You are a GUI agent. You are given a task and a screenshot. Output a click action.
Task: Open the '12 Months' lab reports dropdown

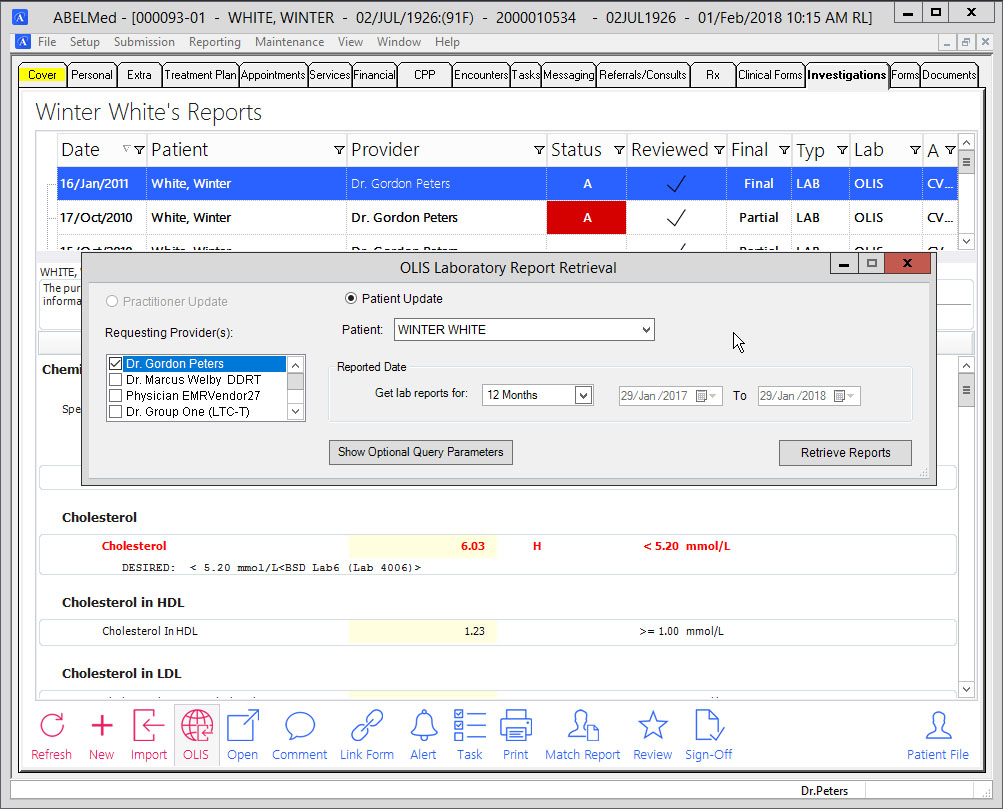coord(582,395)
